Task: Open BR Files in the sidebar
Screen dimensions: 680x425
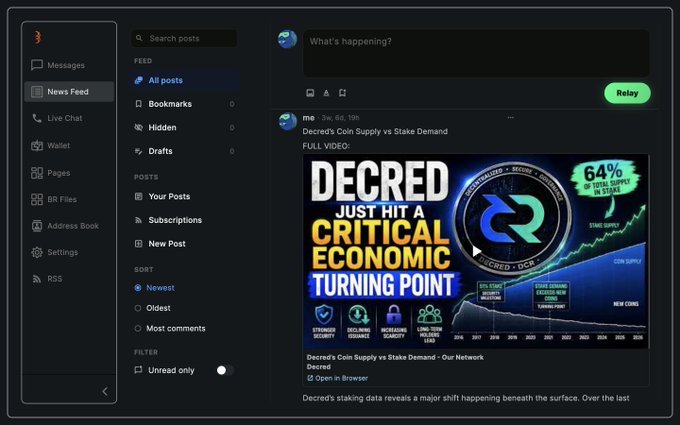Action: coord(69,199)
